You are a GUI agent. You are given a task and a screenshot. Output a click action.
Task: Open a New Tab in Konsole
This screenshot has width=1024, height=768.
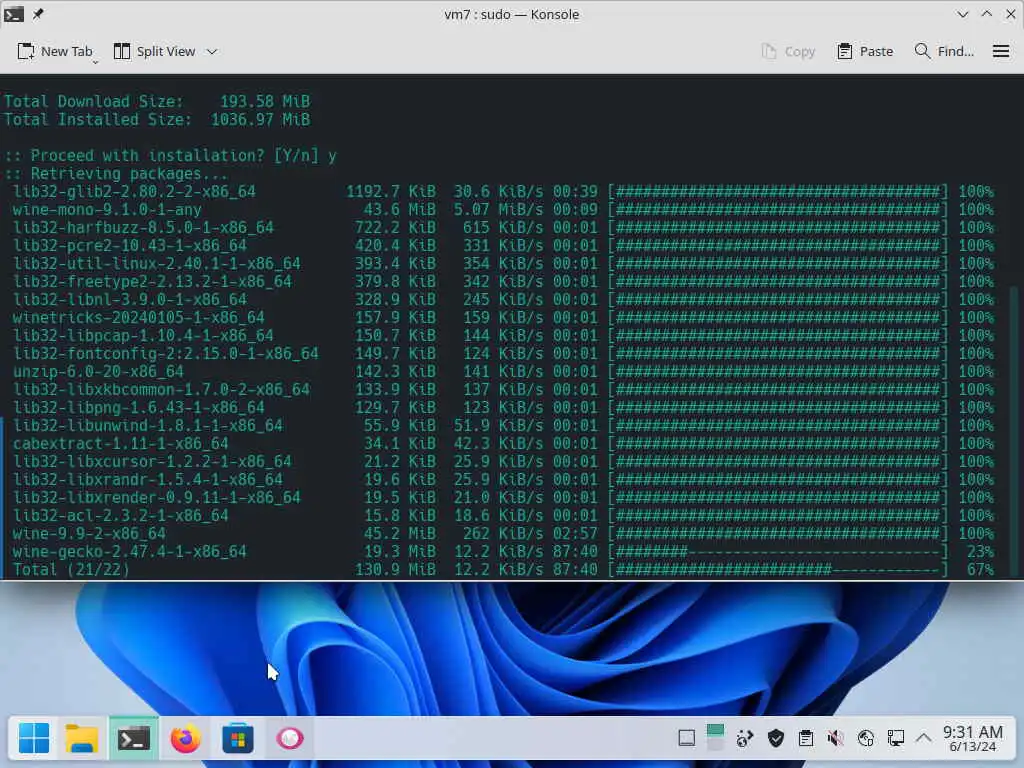click(x=55, y=52)
